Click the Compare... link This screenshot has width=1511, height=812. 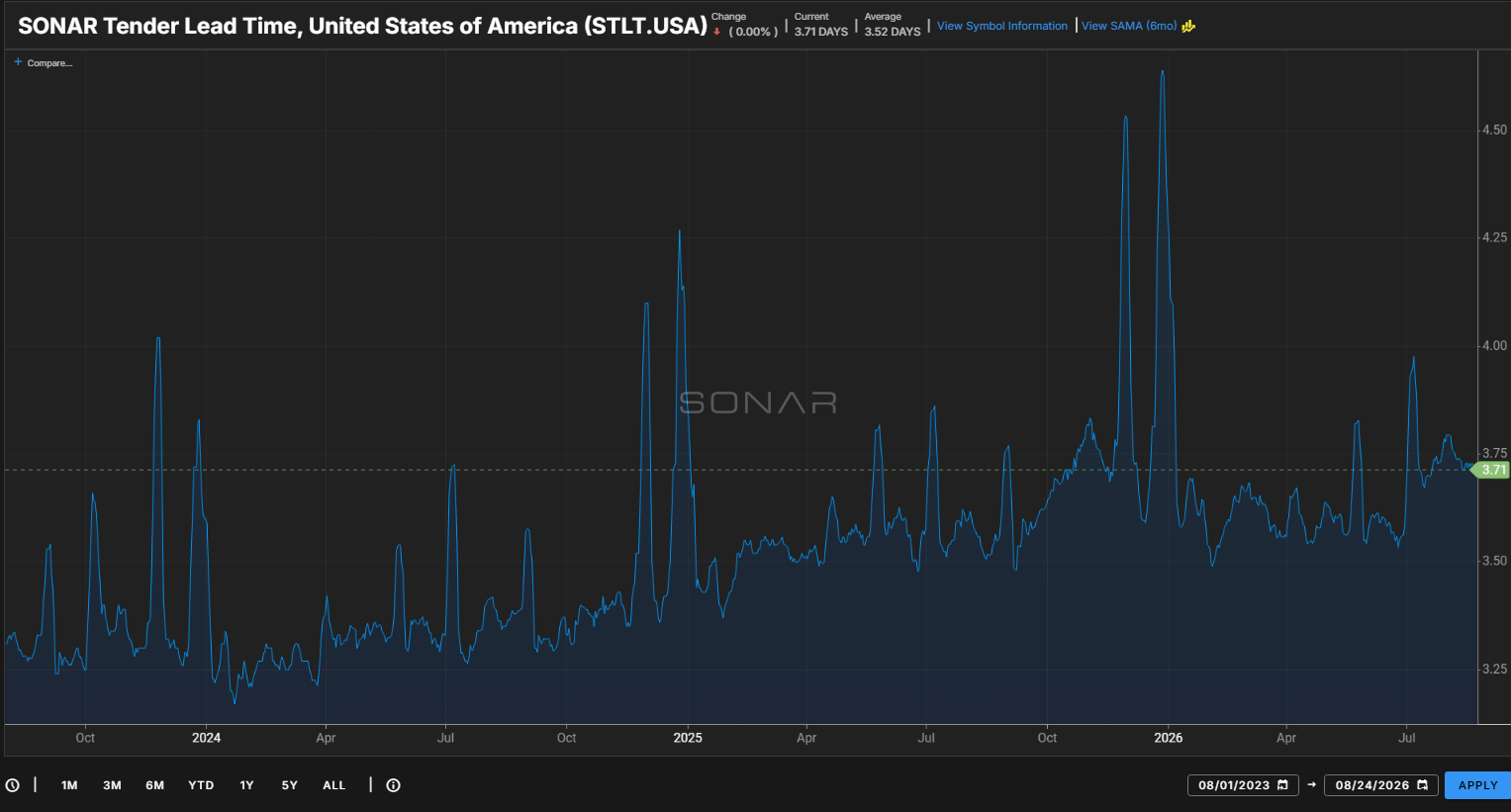[49, 63]
